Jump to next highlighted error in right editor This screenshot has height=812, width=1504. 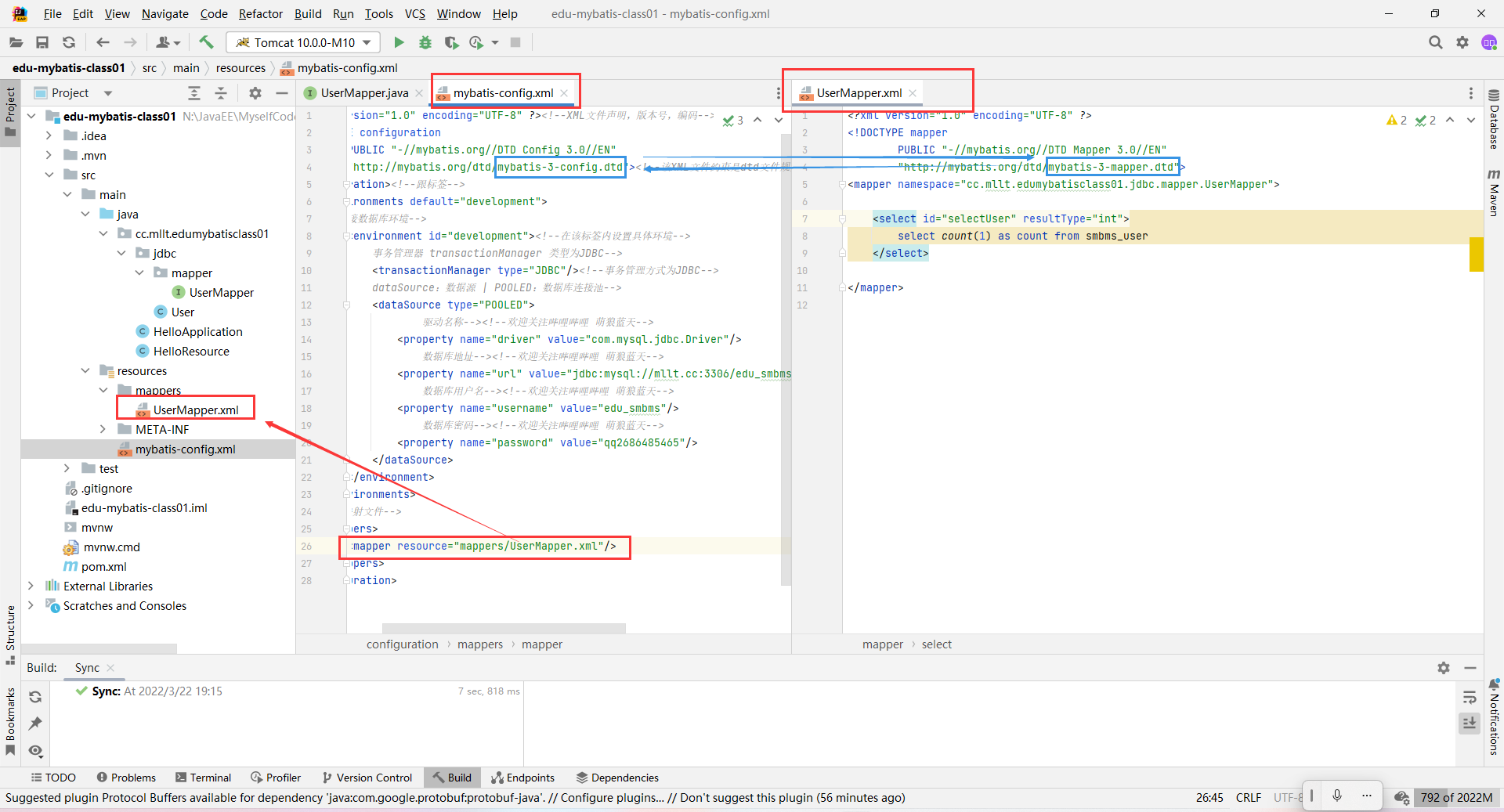[1471, 120]
